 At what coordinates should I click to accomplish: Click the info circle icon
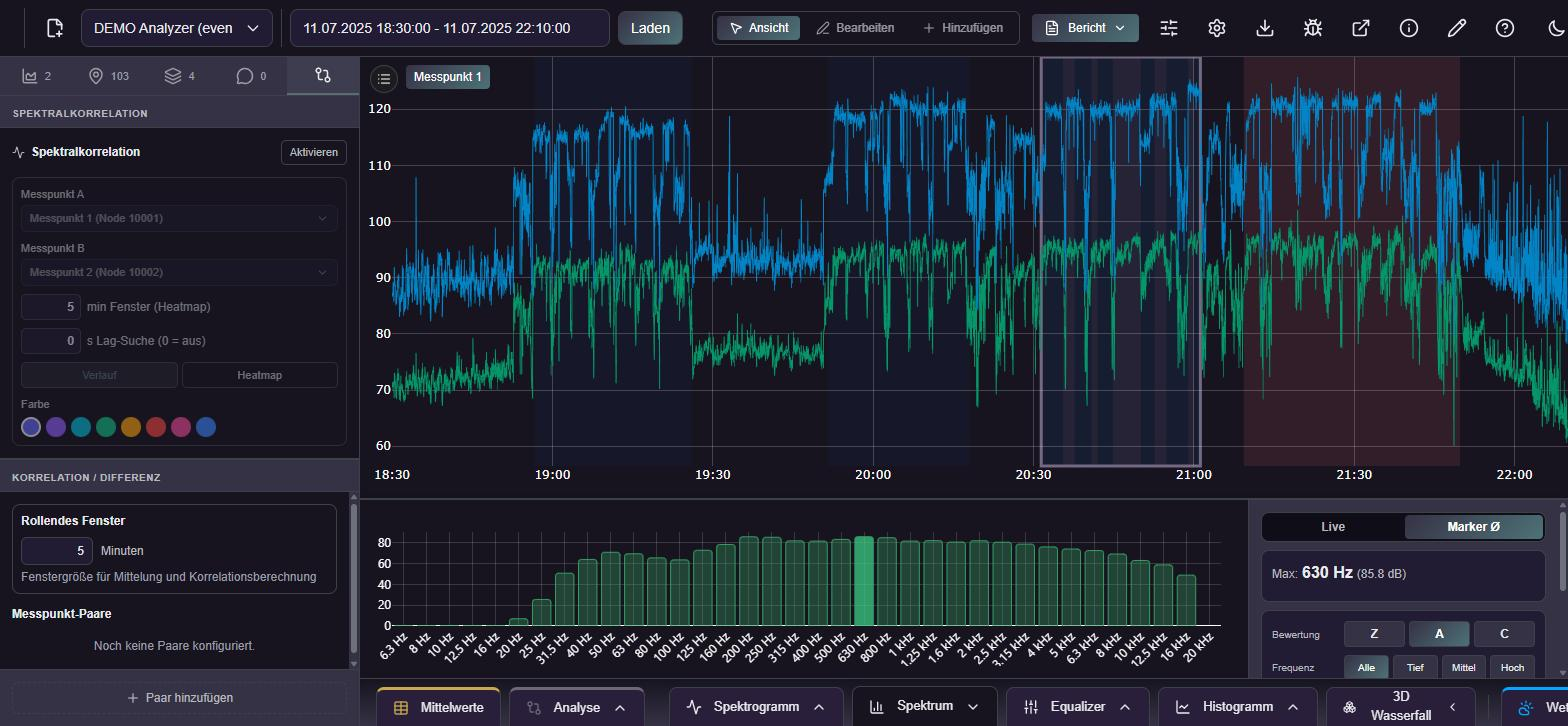point(1409,28)
